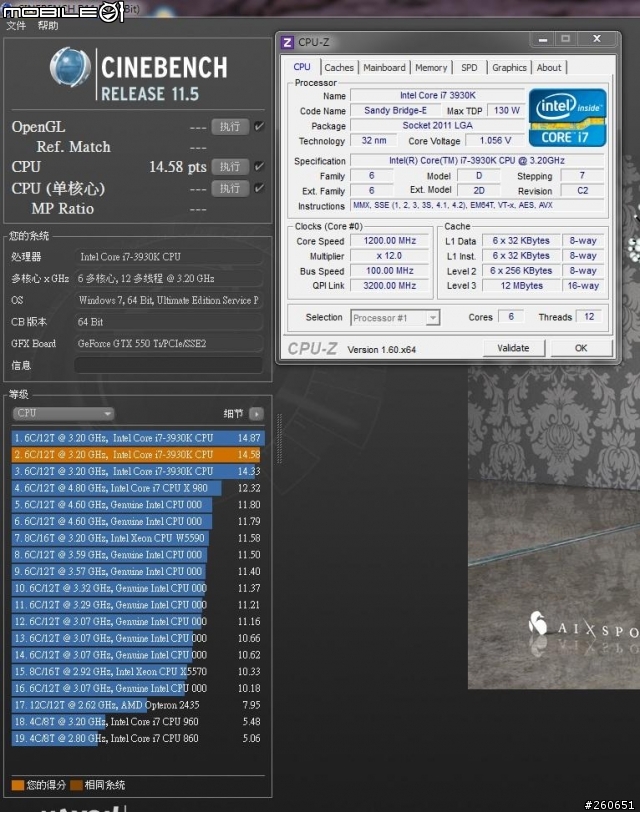This screenshot has width=640, height=813.
Task: Click the Specification field in CPU-Z
Action: pyautogui.click(x=477, y=161)
